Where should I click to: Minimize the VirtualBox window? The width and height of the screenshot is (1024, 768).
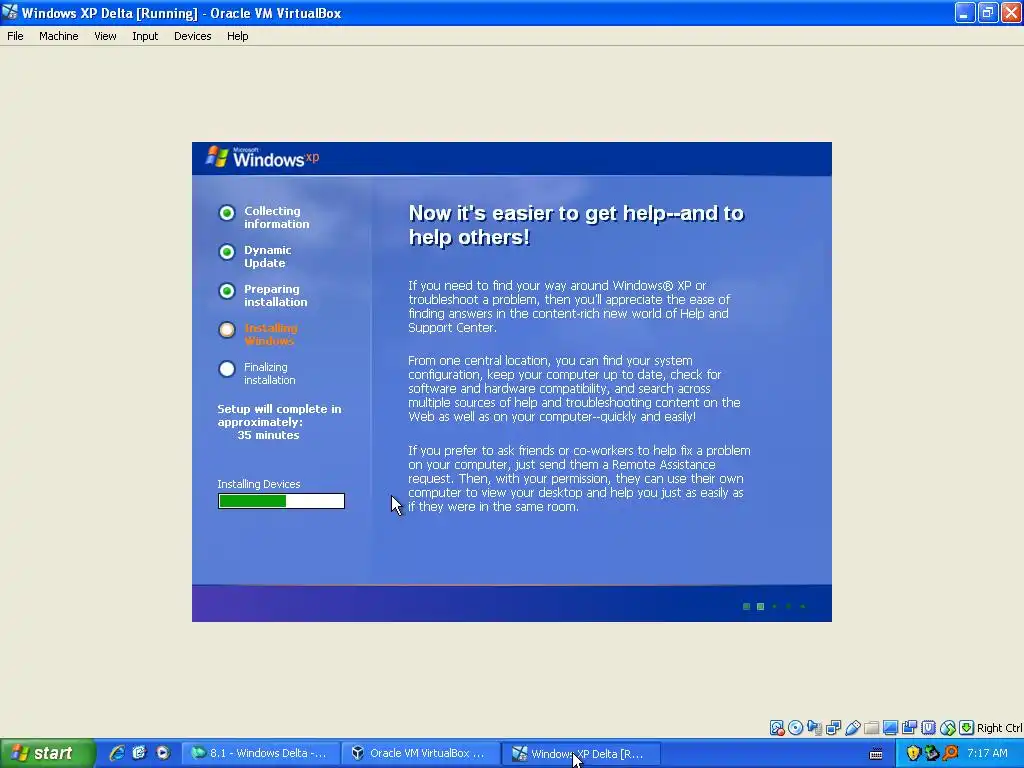point(965,12)
